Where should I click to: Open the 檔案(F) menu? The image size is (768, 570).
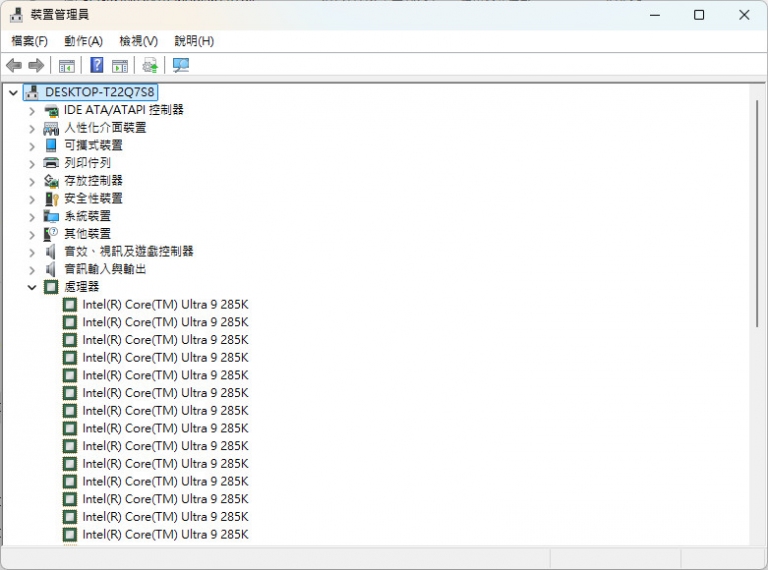[29, 41]
